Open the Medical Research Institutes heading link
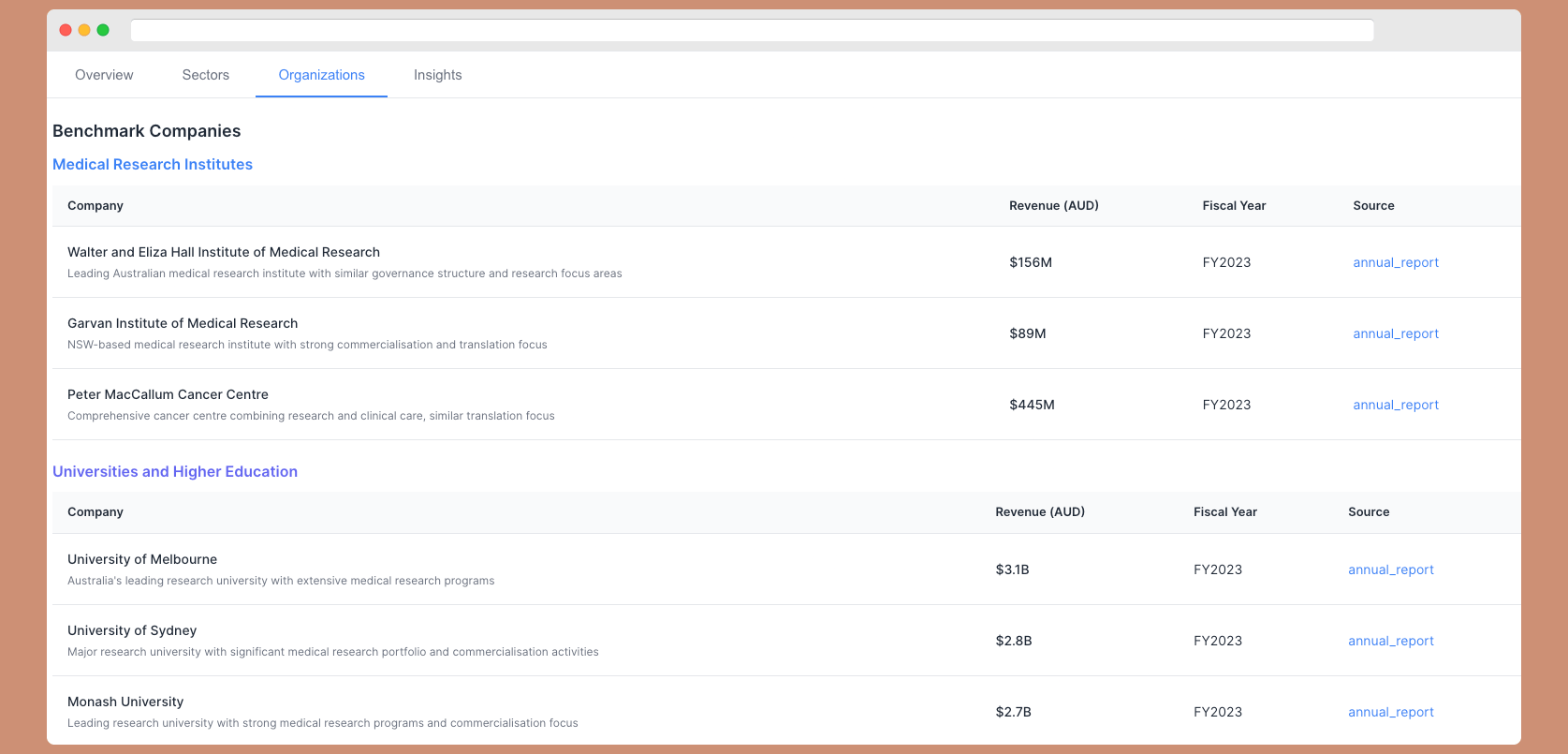Viewport: 1568px width, 754px height. pyautogui.click(x=153, y=165)
